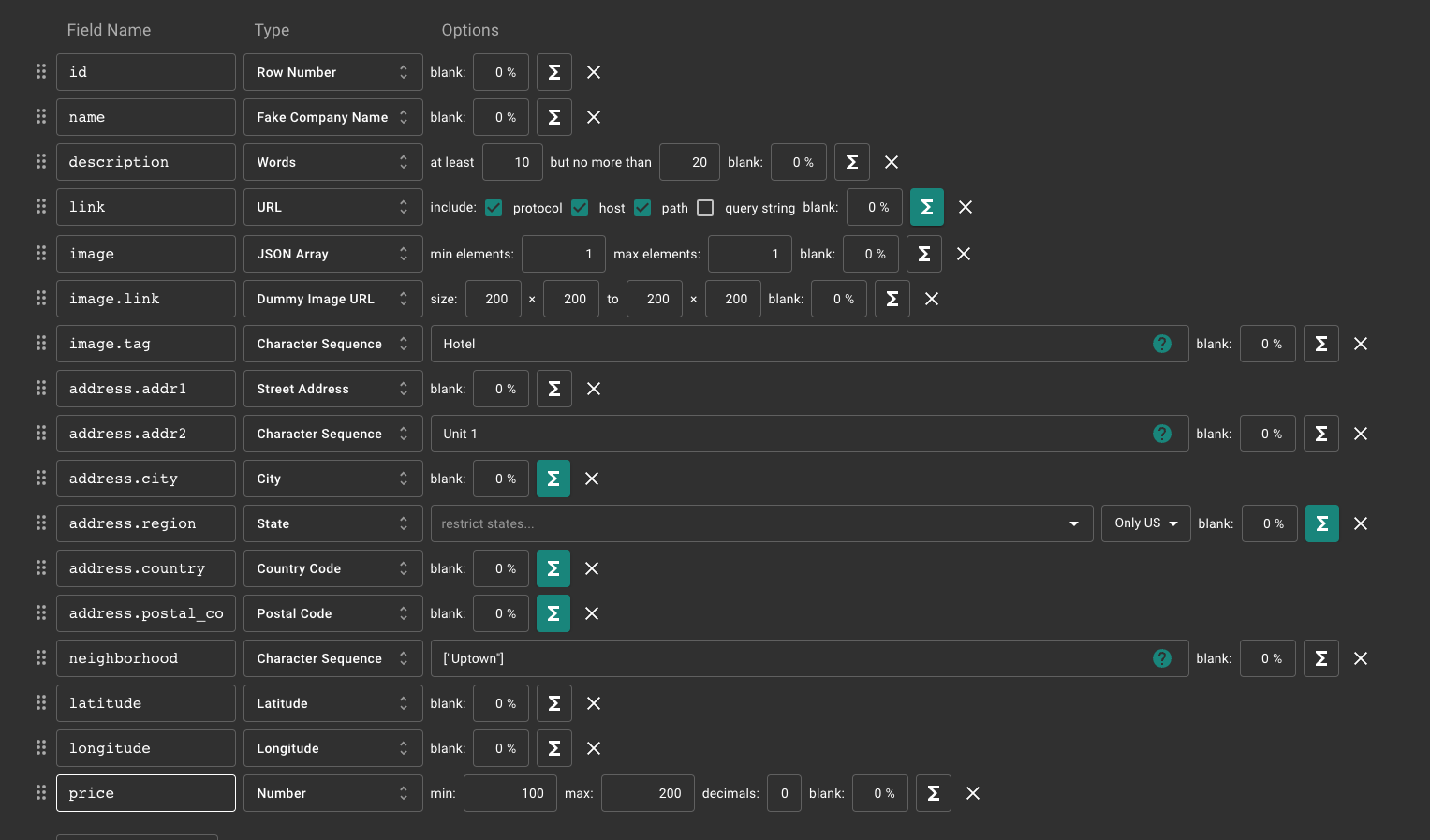Image resolution: width=1430 pixels, height=840 pixels.
Task: Delete the id field row
Action: click(594, 72)
